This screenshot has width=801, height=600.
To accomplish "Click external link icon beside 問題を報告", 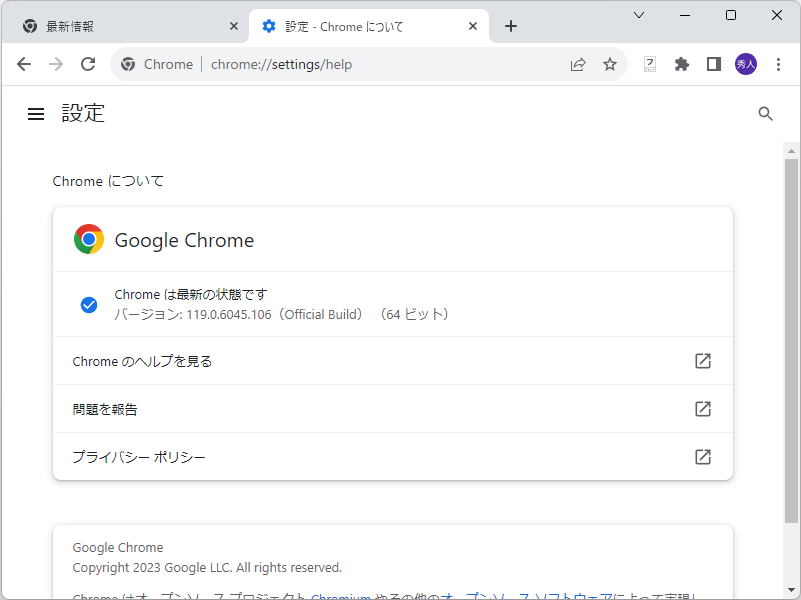I will click(x=703, y=409).
